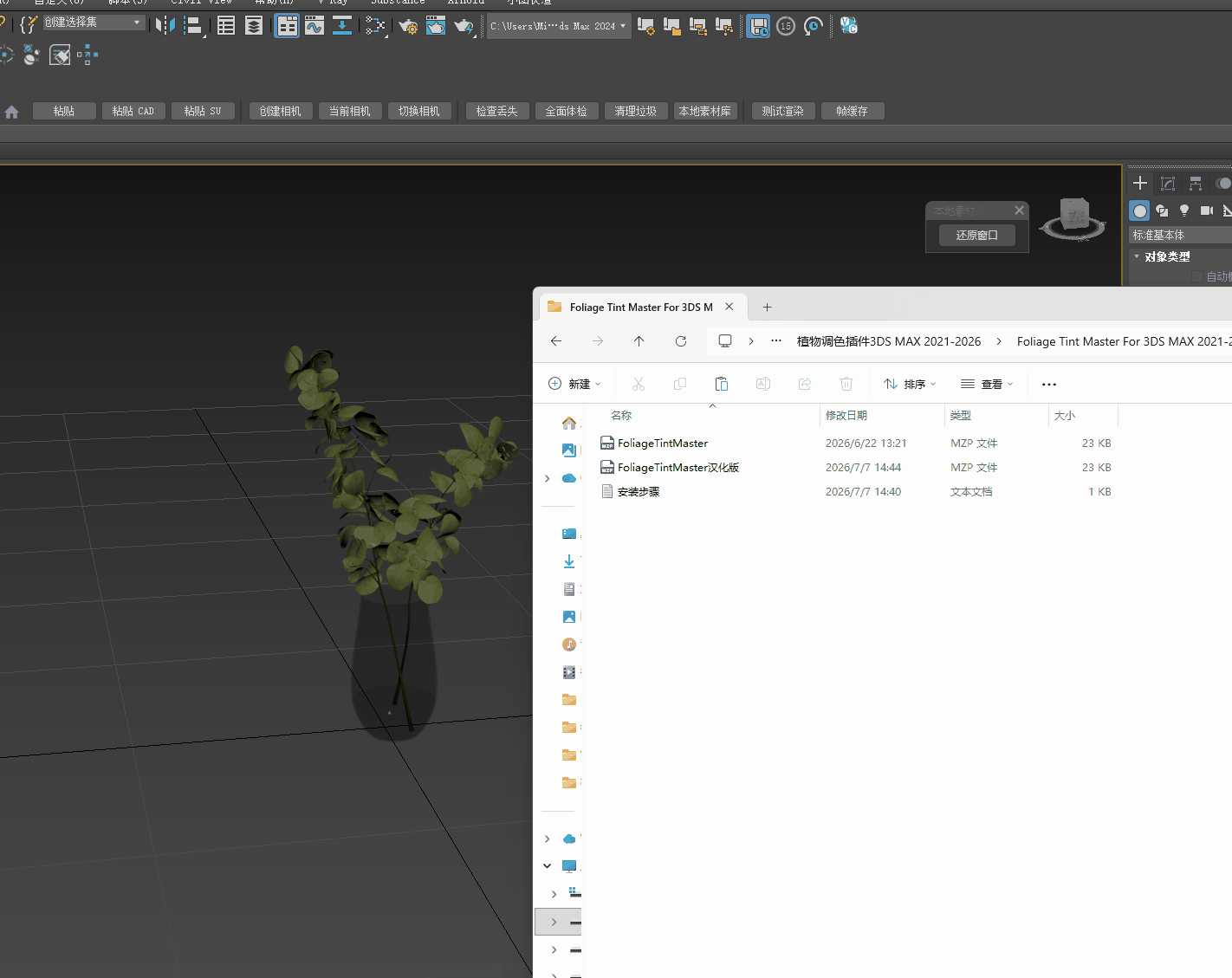Viewport: 1232px width, 978px height.
Task: Select Cameras category icon
Action: point(1206,210)
